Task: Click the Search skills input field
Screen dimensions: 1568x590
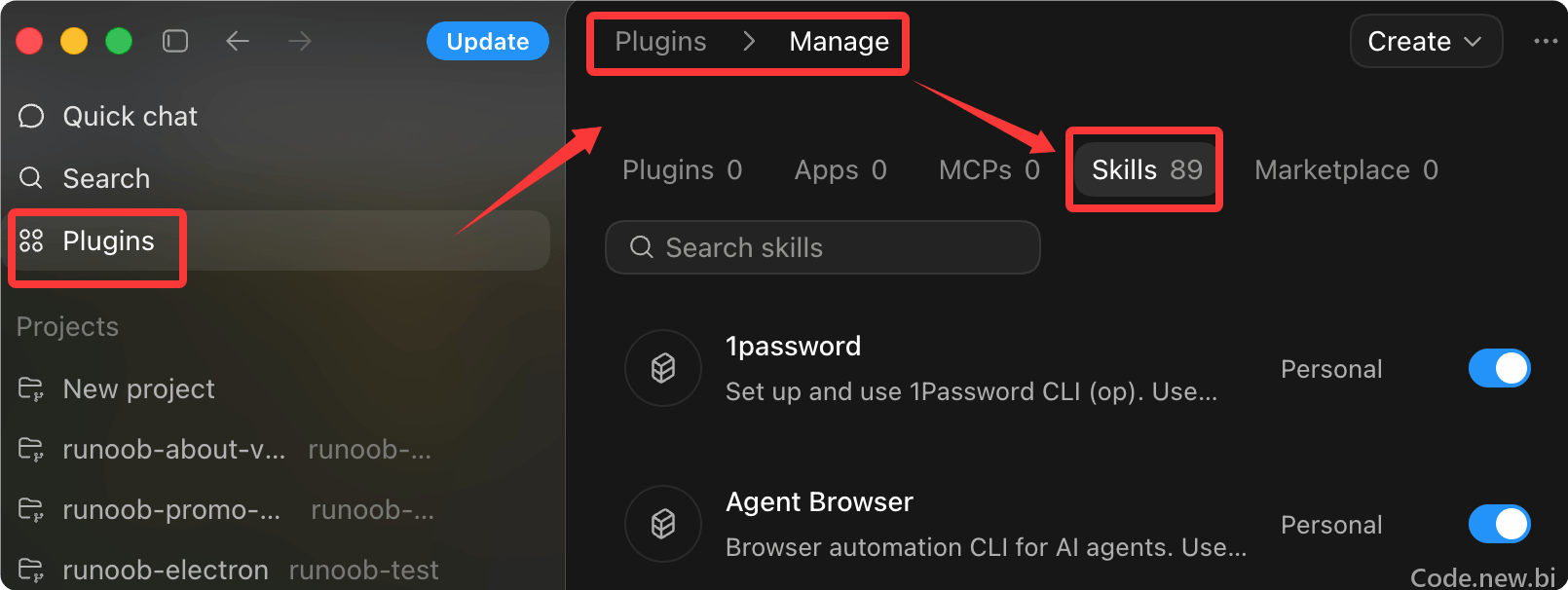Action: pyautogui.click(x=823, y=247)
